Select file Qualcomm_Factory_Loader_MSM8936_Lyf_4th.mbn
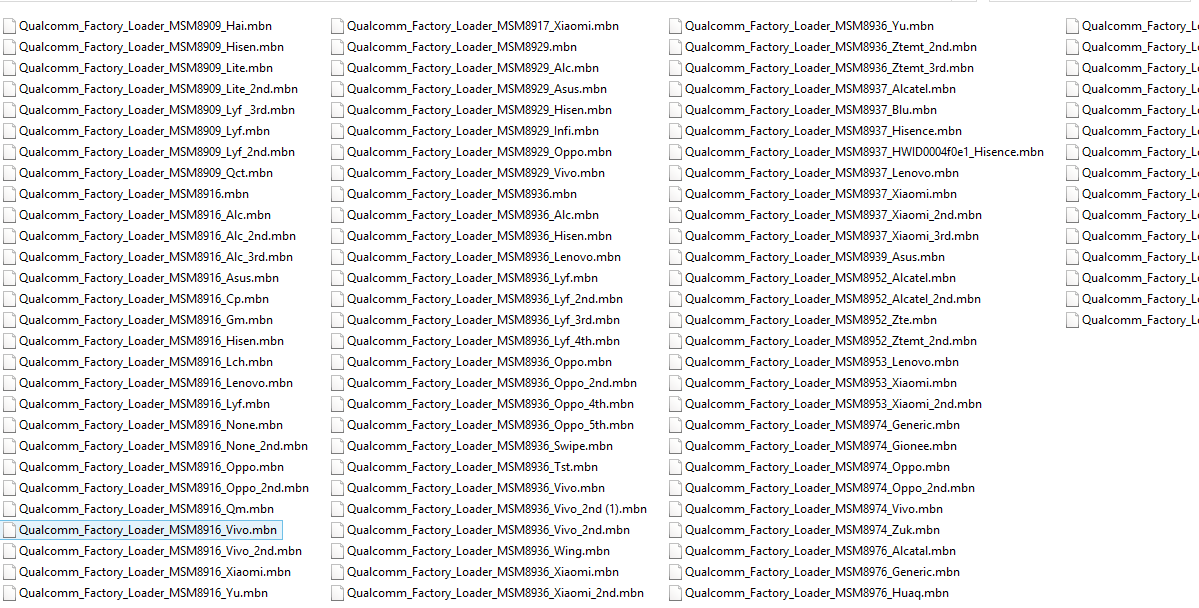This screenshot has height=608, width=1199. click(x=483, y=340)
